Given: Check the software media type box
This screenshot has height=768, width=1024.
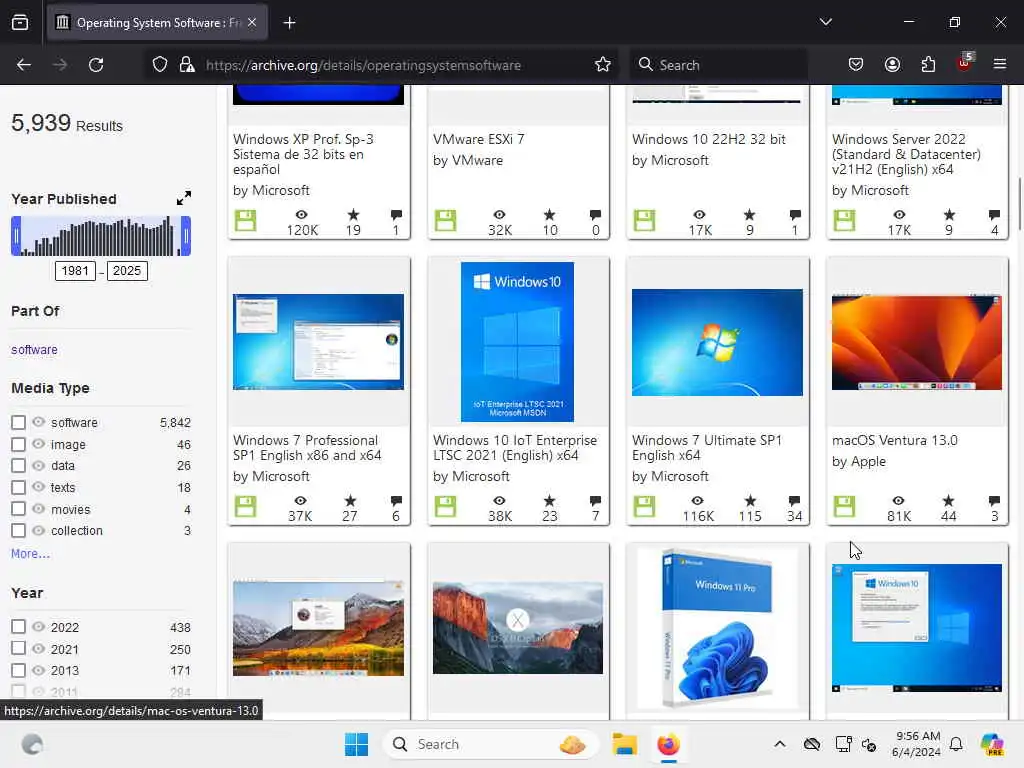Looking at the screenshot, I should pyautogui.click(x=18, y=423).
